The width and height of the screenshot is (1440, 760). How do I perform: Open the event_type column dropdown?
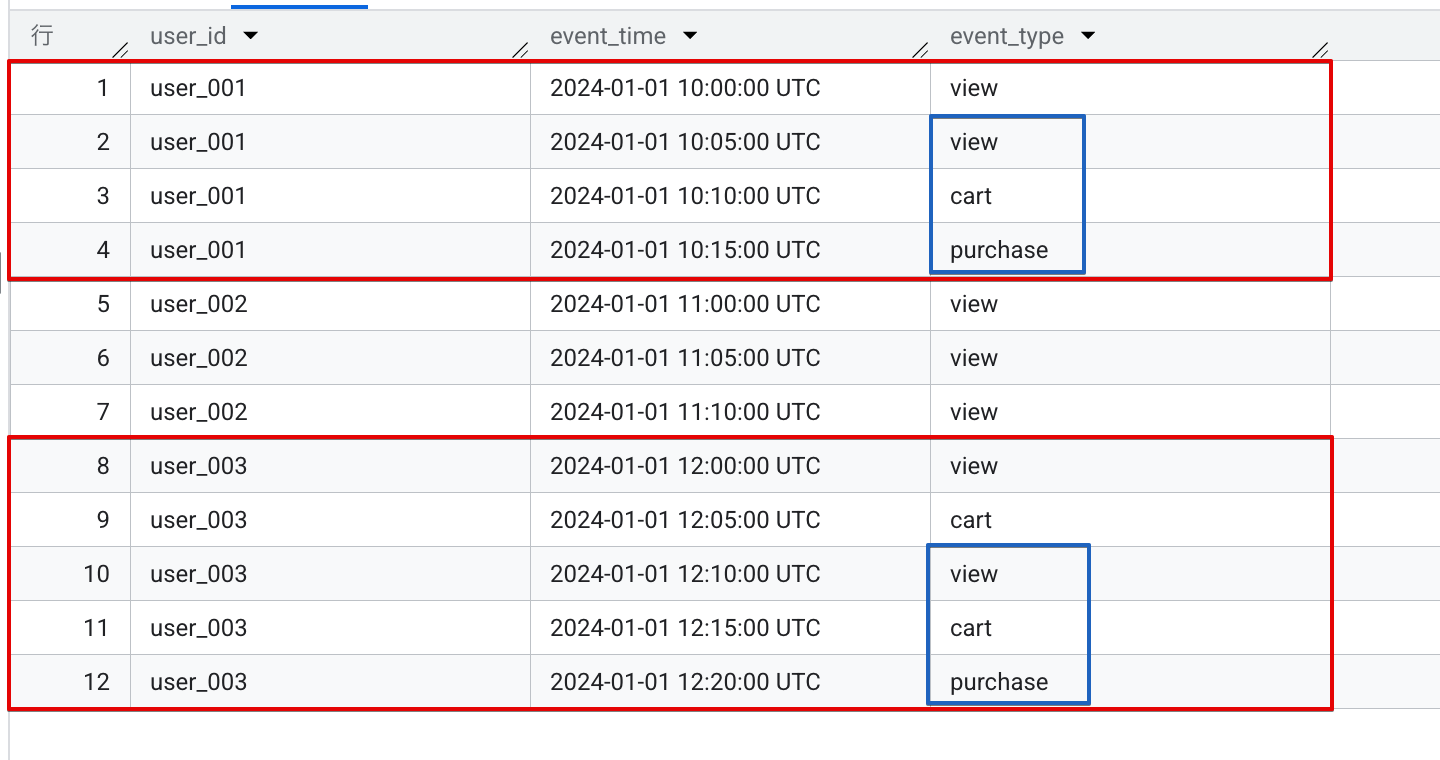(1087, 36)
